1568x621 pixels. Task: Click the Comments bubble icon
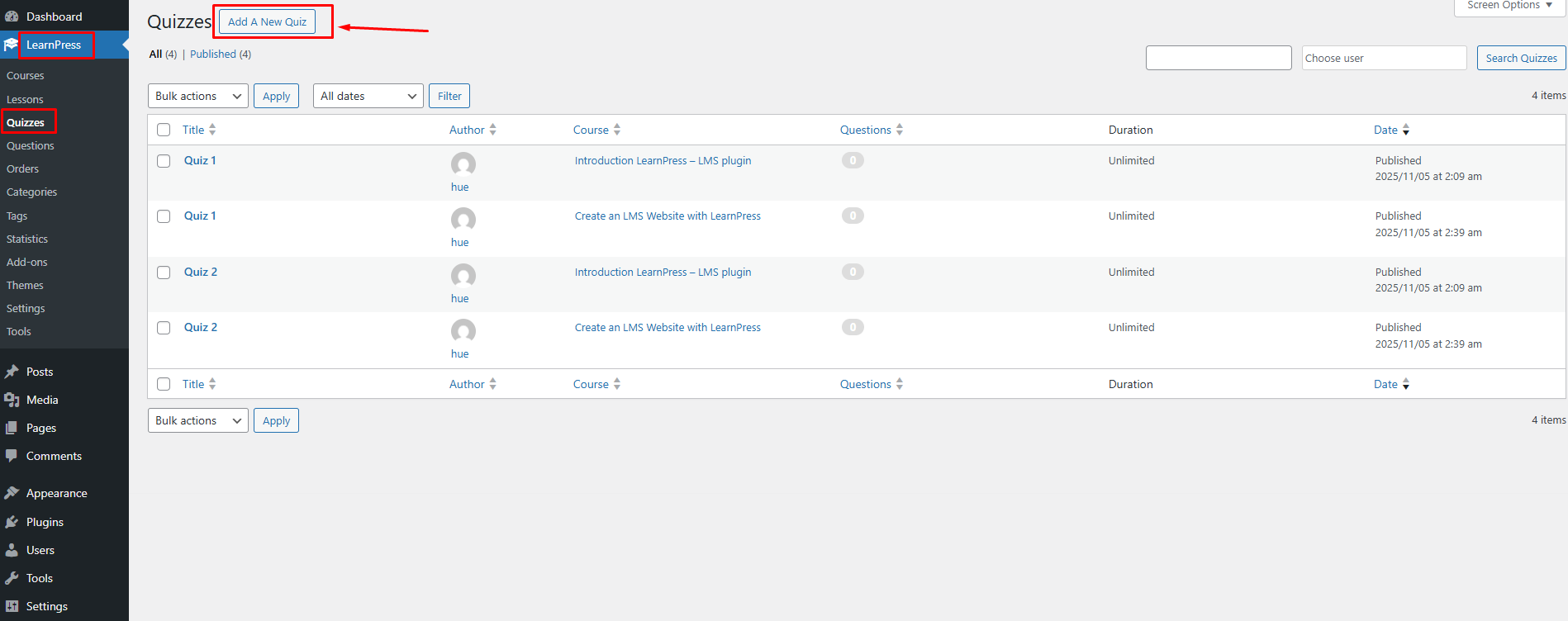click(12, 455)
